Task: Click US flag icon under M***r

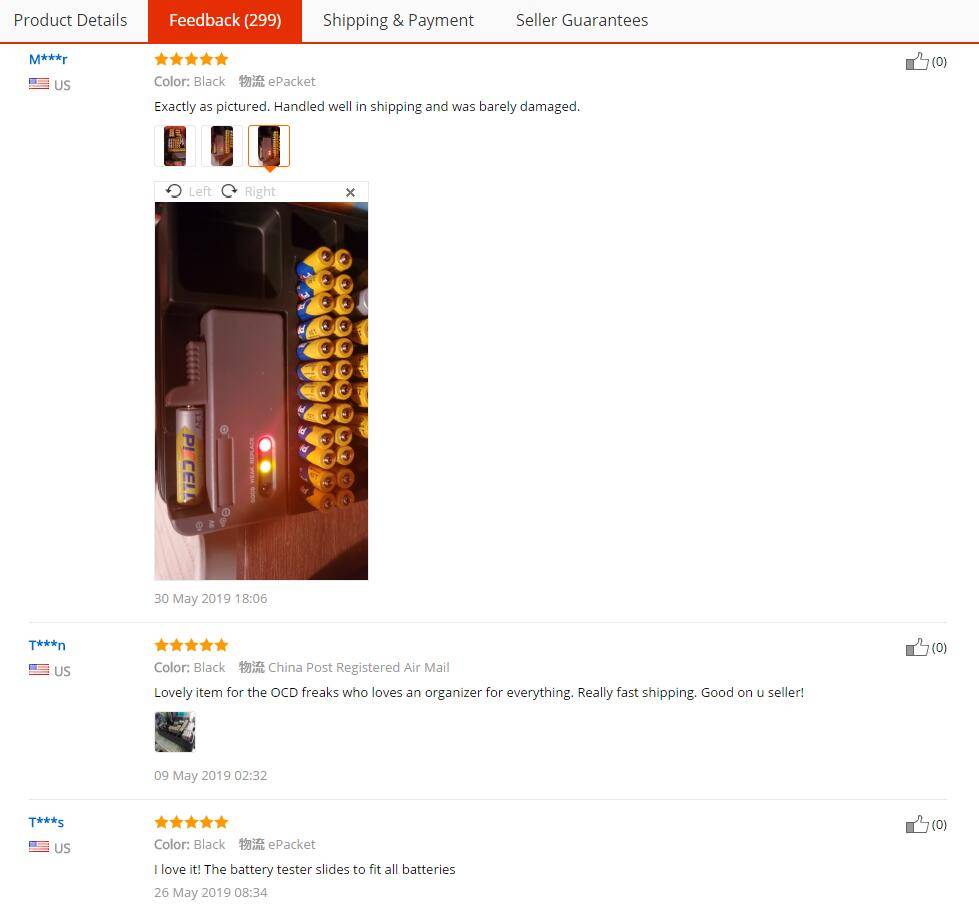Action: (x=39, y=84)
